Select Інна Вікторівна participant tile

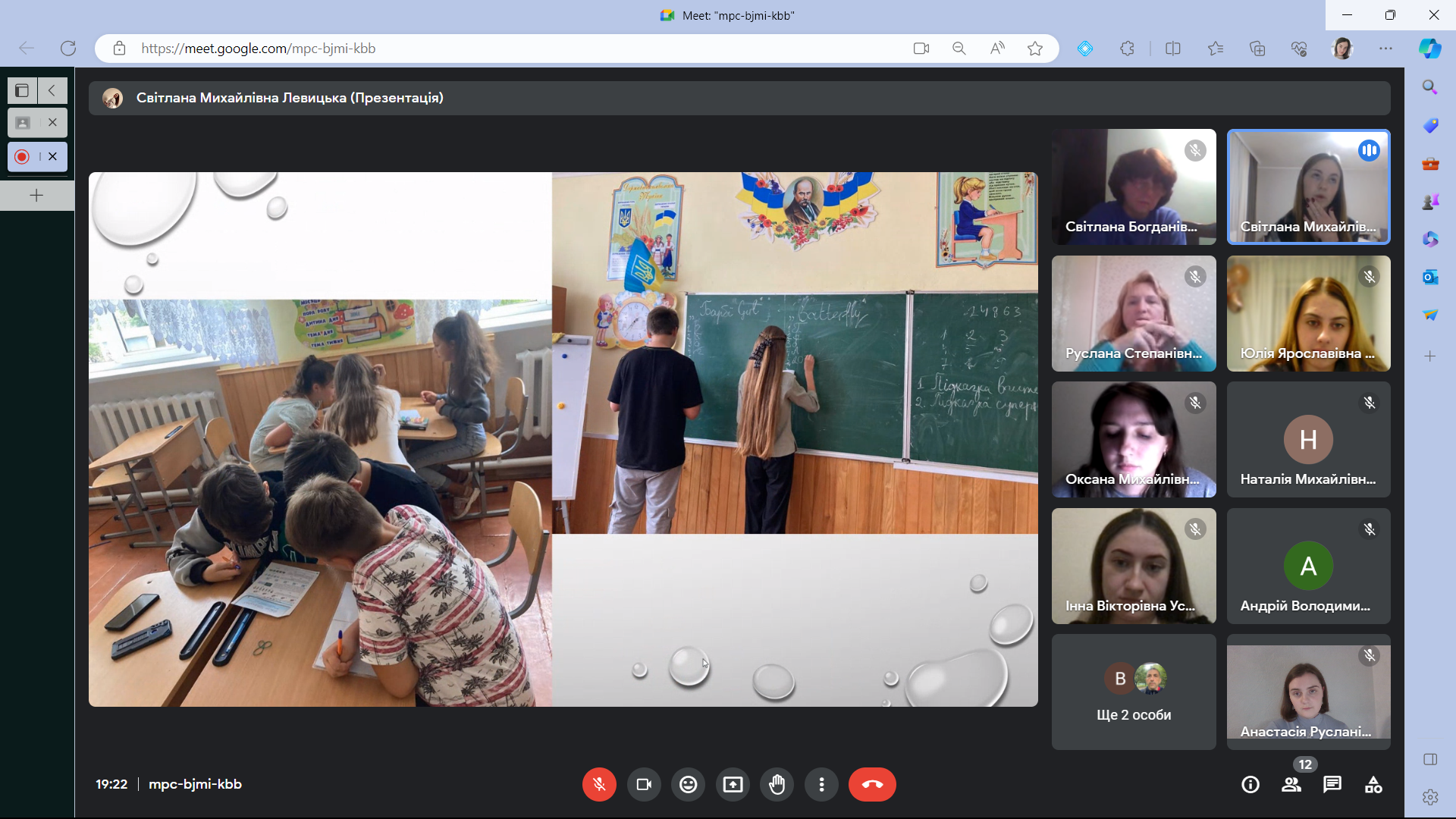(1134, 566)
